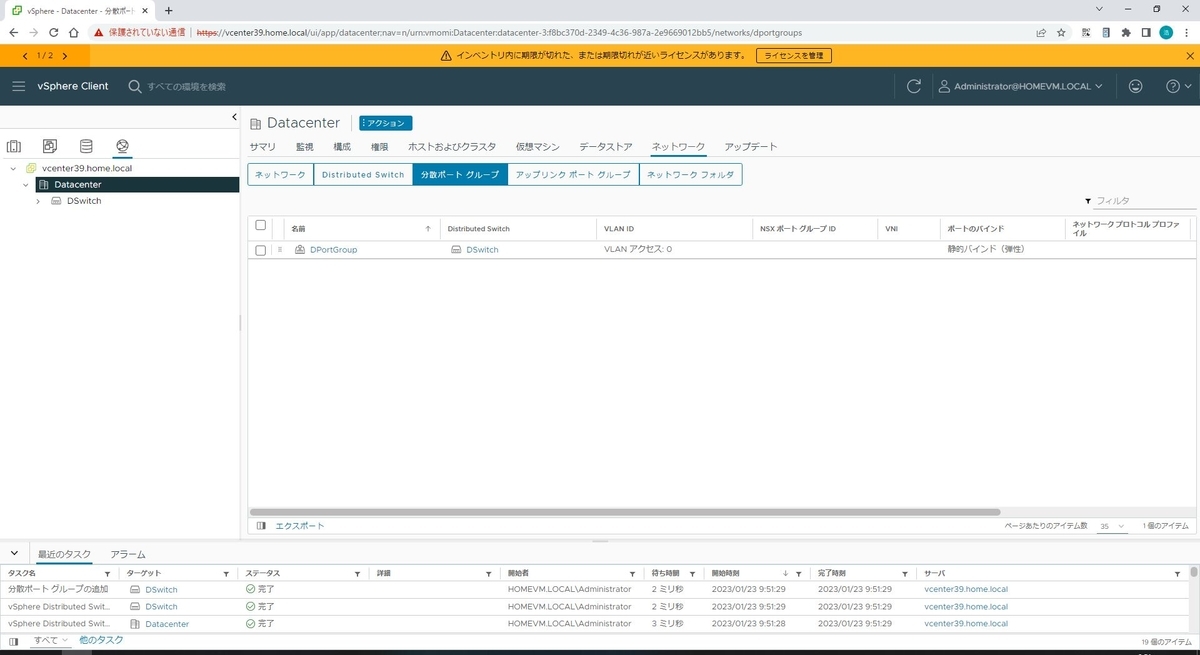Reload the browser page
1200x655 pixels.
pos(52,32)
